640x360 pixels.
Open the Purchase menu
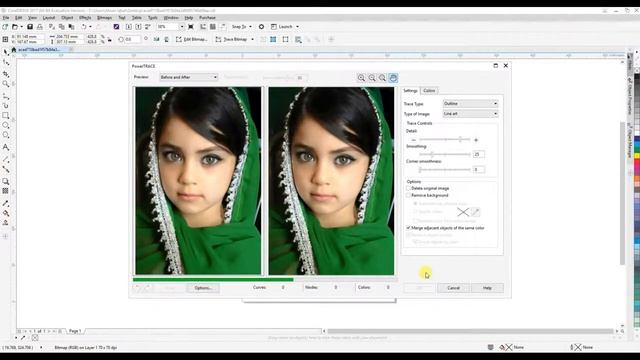tap(207, 18)
